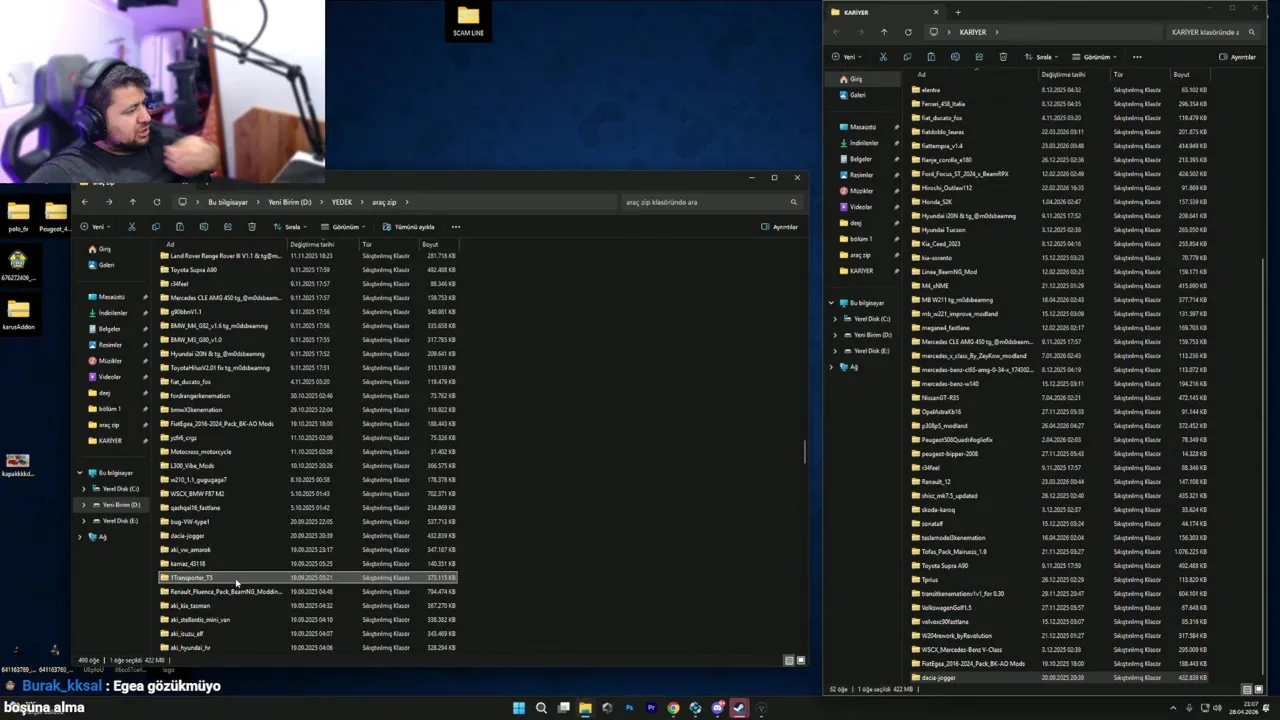1280x720 pixels.
Task: Click Yeni Birim (D:) breadcrumb segment
Action: coord(290,202)
